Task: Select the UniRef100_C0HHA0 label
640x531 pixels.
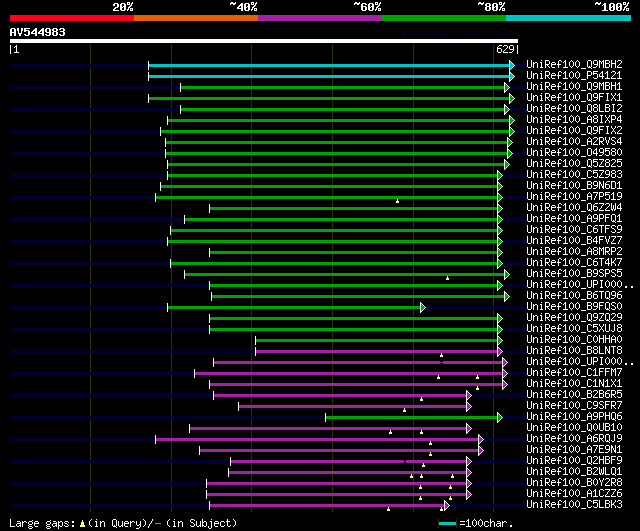Action: (574, 340)
